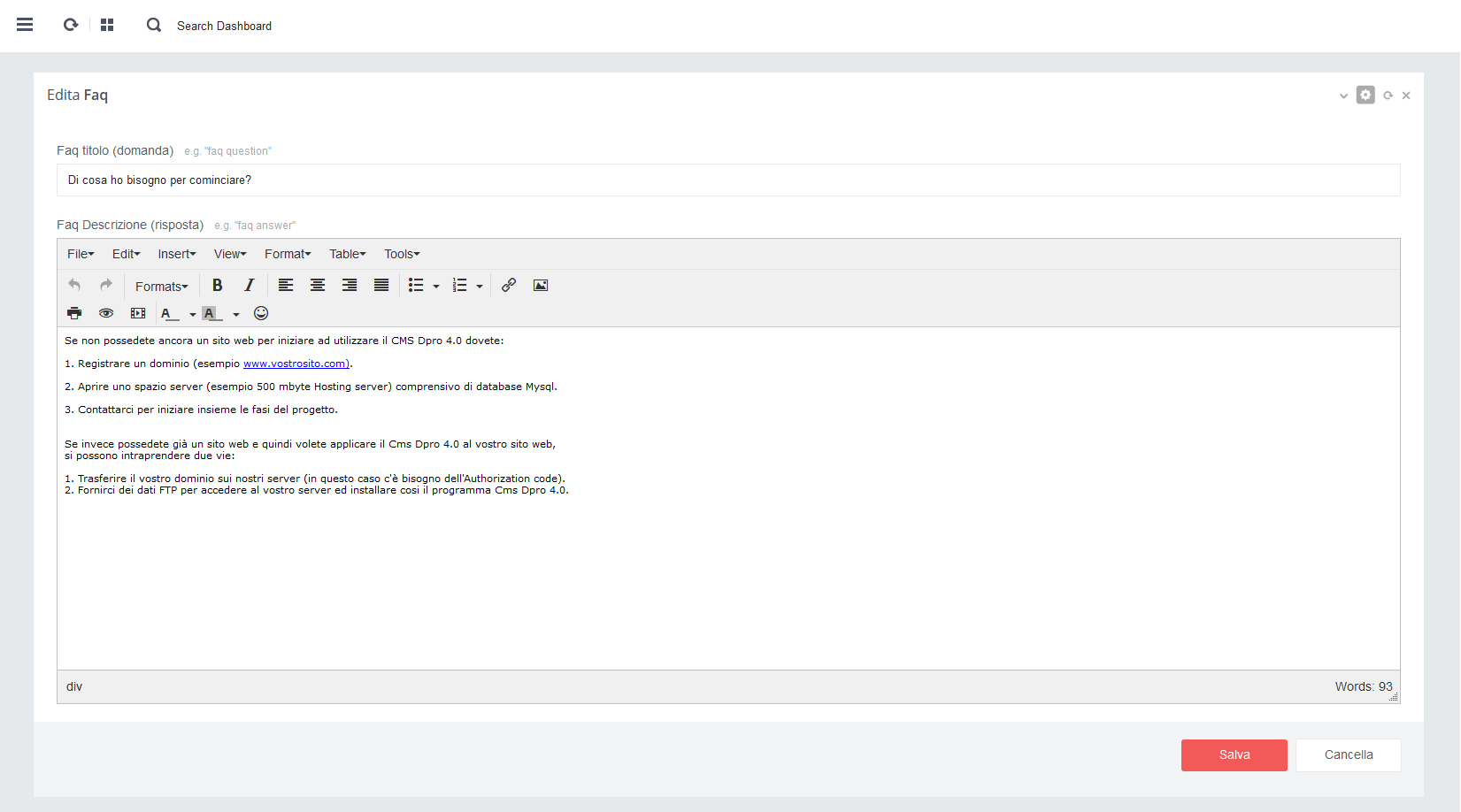Toggle bold formatting

(x=217, y=285)
